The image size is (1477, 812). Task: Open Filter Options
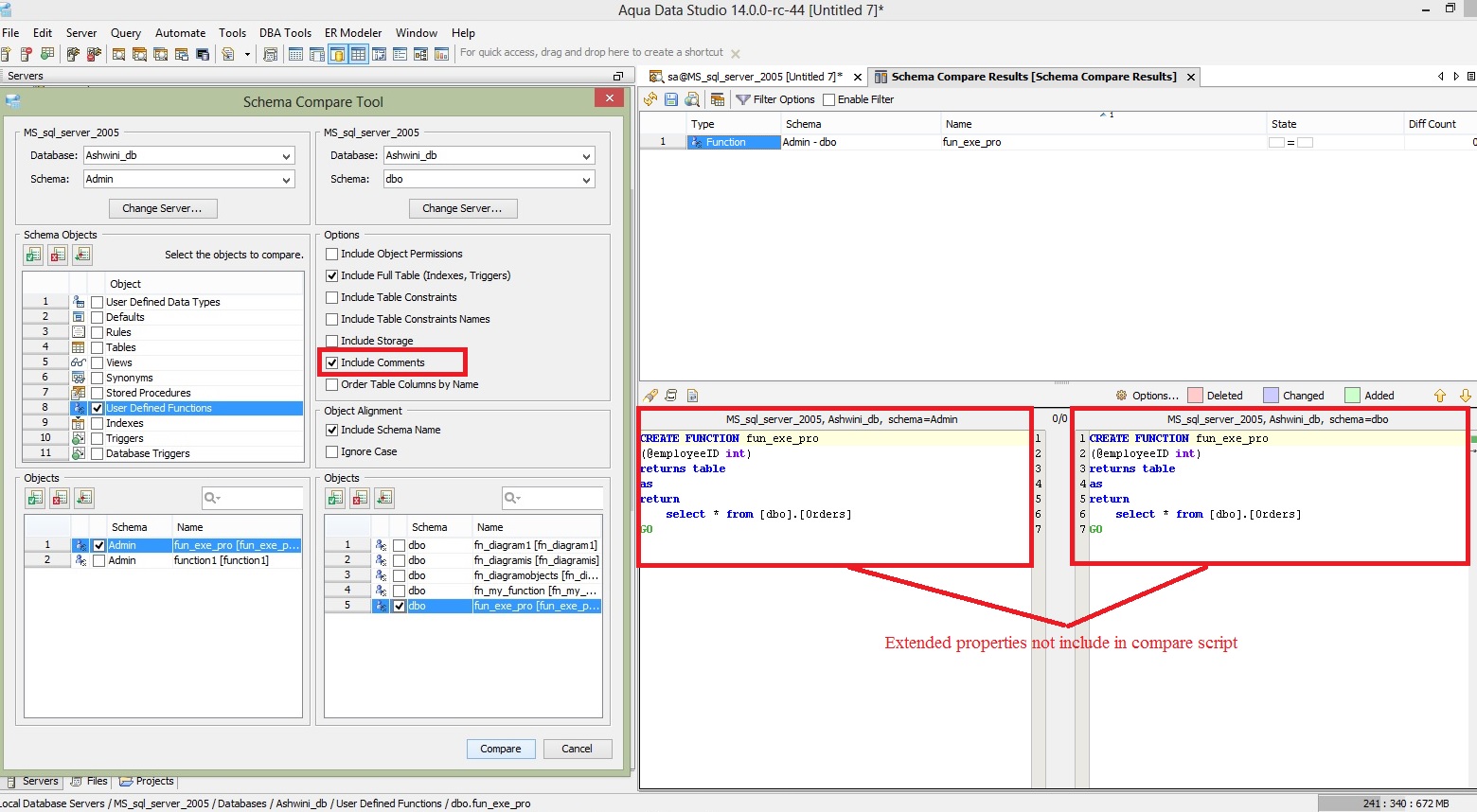pyautogui.click(x=775, y=99)
